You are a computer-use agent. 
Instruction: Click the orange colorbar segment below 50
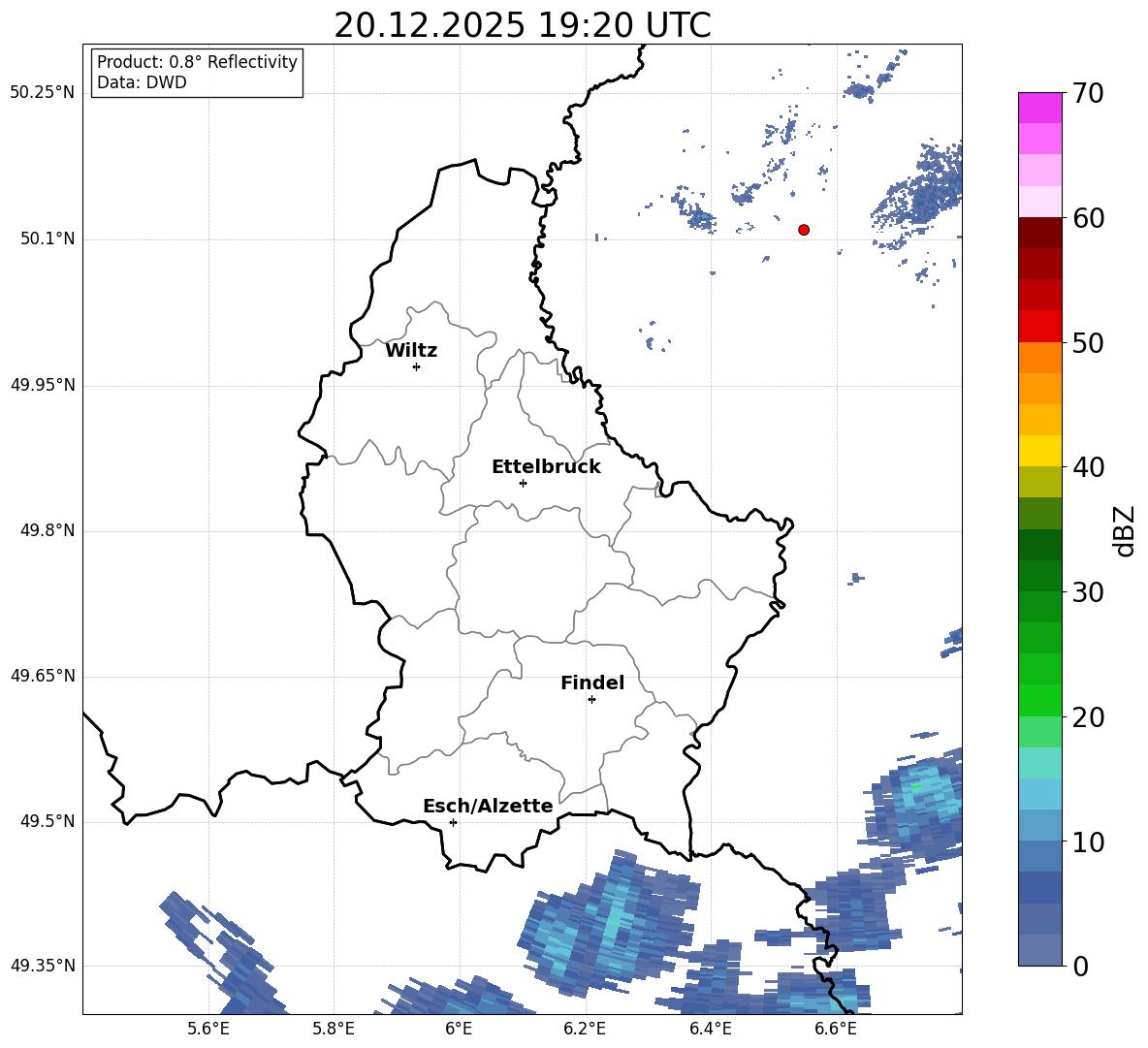click(x=1039, y=358)
